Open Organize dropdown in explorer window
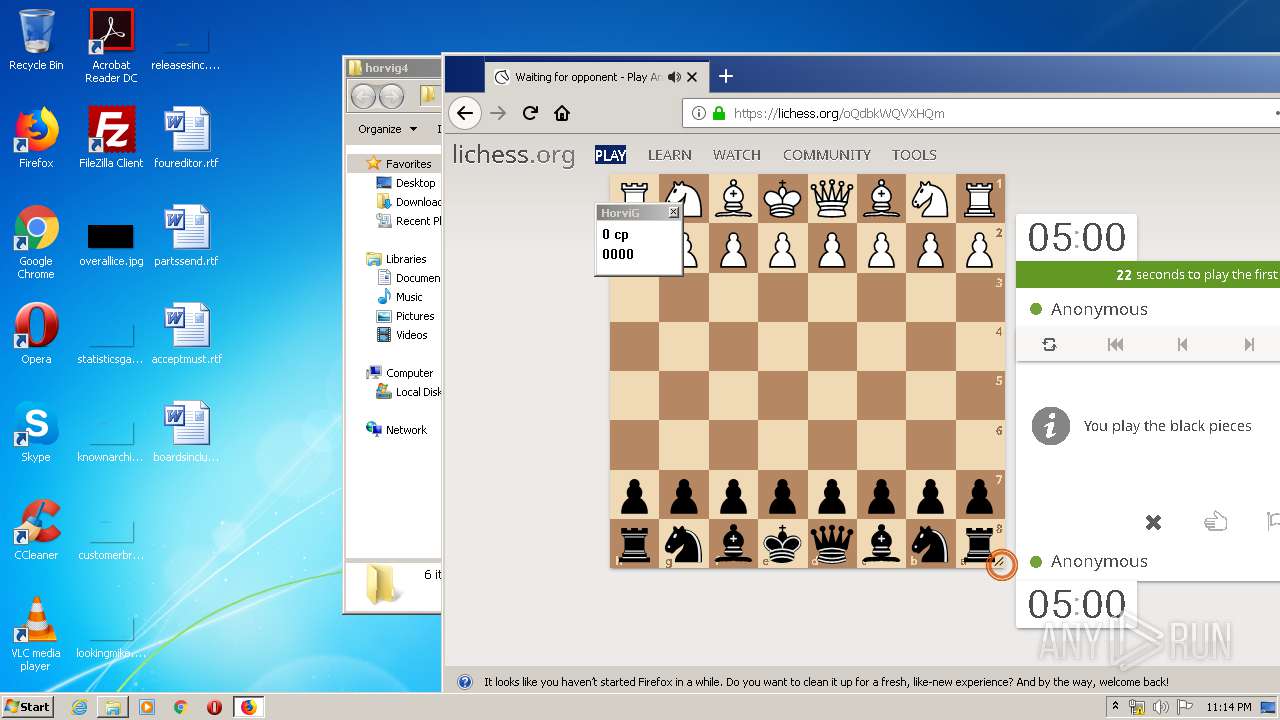1280x720 pixels. (387, 129)
